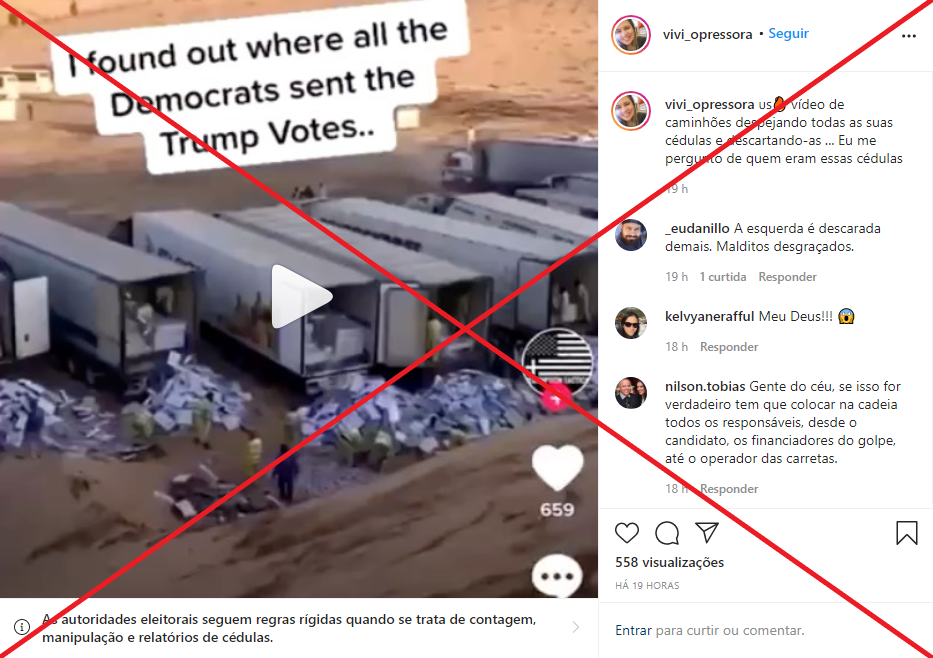Like the post with the heart icon

627,532
